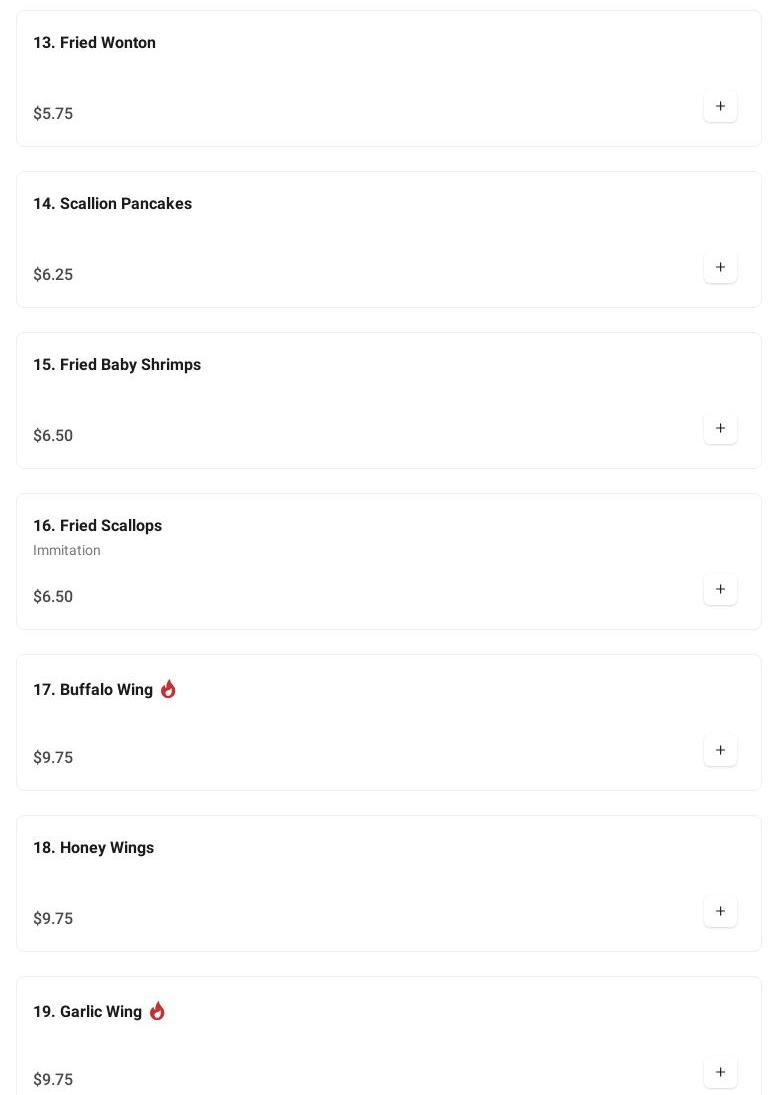Image resolution: width=778 pixels, height=1095 pixels.
Task: Click the $6.25 price of Scallion Pancakes
Action: pos(53,275)
